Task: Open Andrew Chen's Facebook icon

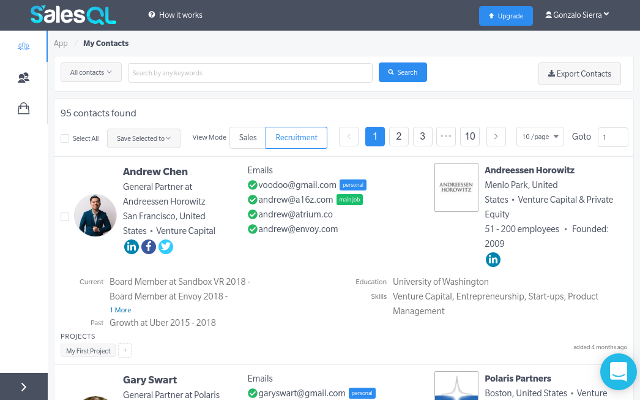Action: click(149, 247)
